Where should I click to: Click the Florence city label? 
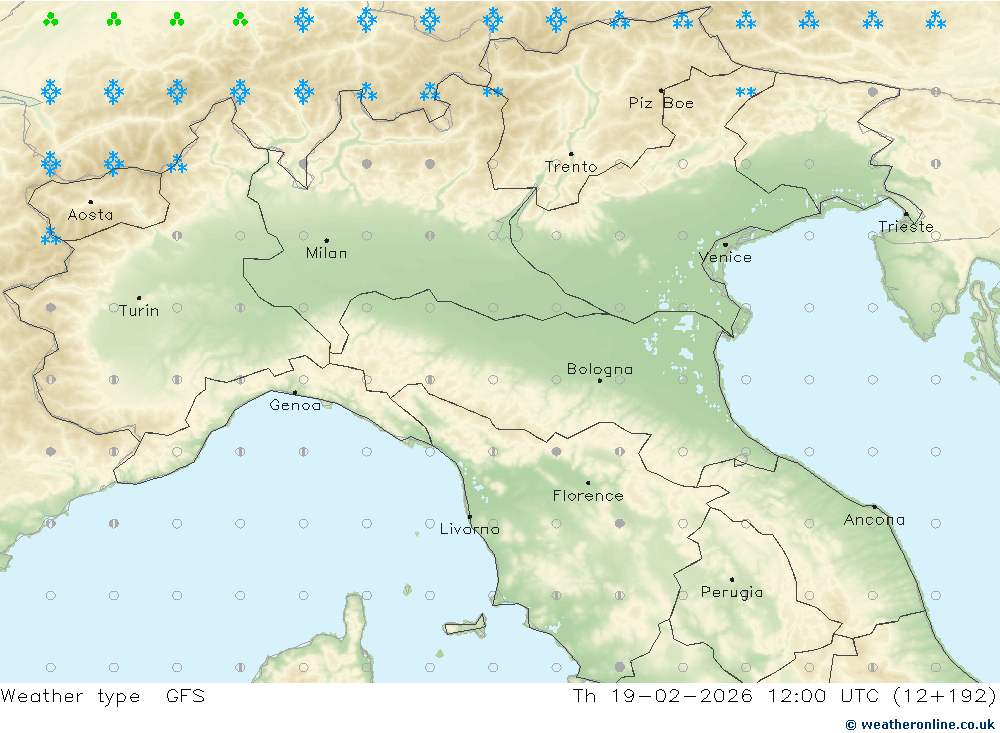click(x=588, y=496)
